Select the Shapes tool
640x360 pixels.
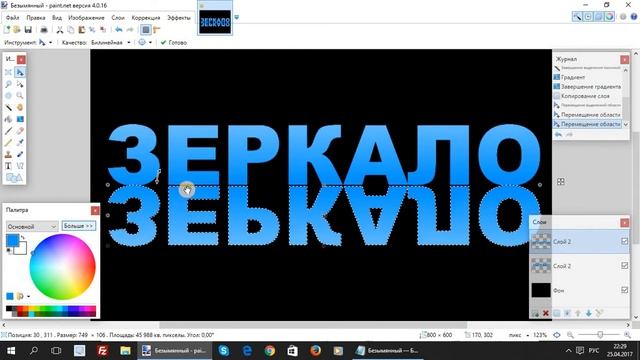pyautogui.click(x=14, y=178)
